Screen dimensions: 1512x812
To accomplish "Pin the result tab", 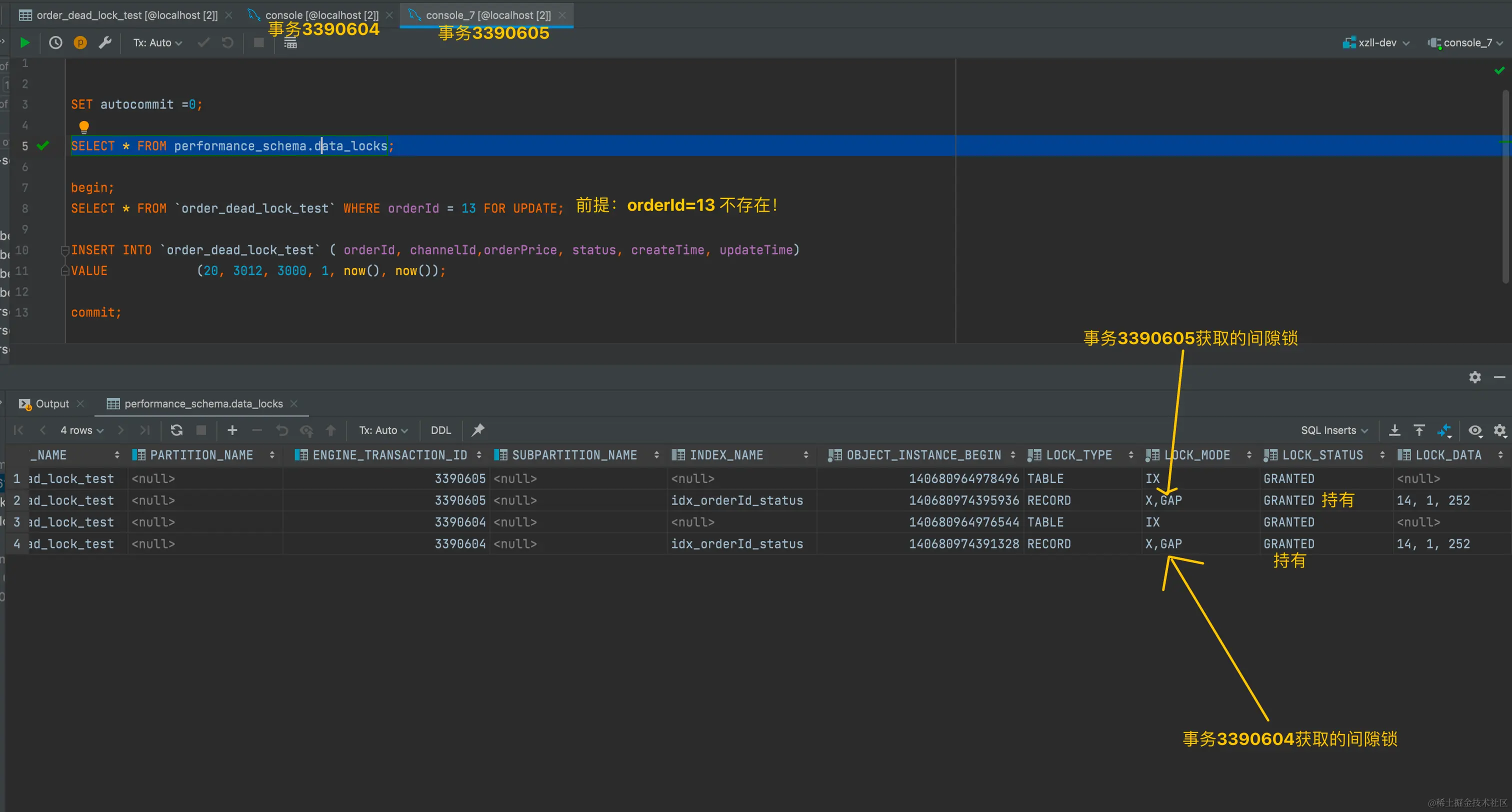I will 478,430.
